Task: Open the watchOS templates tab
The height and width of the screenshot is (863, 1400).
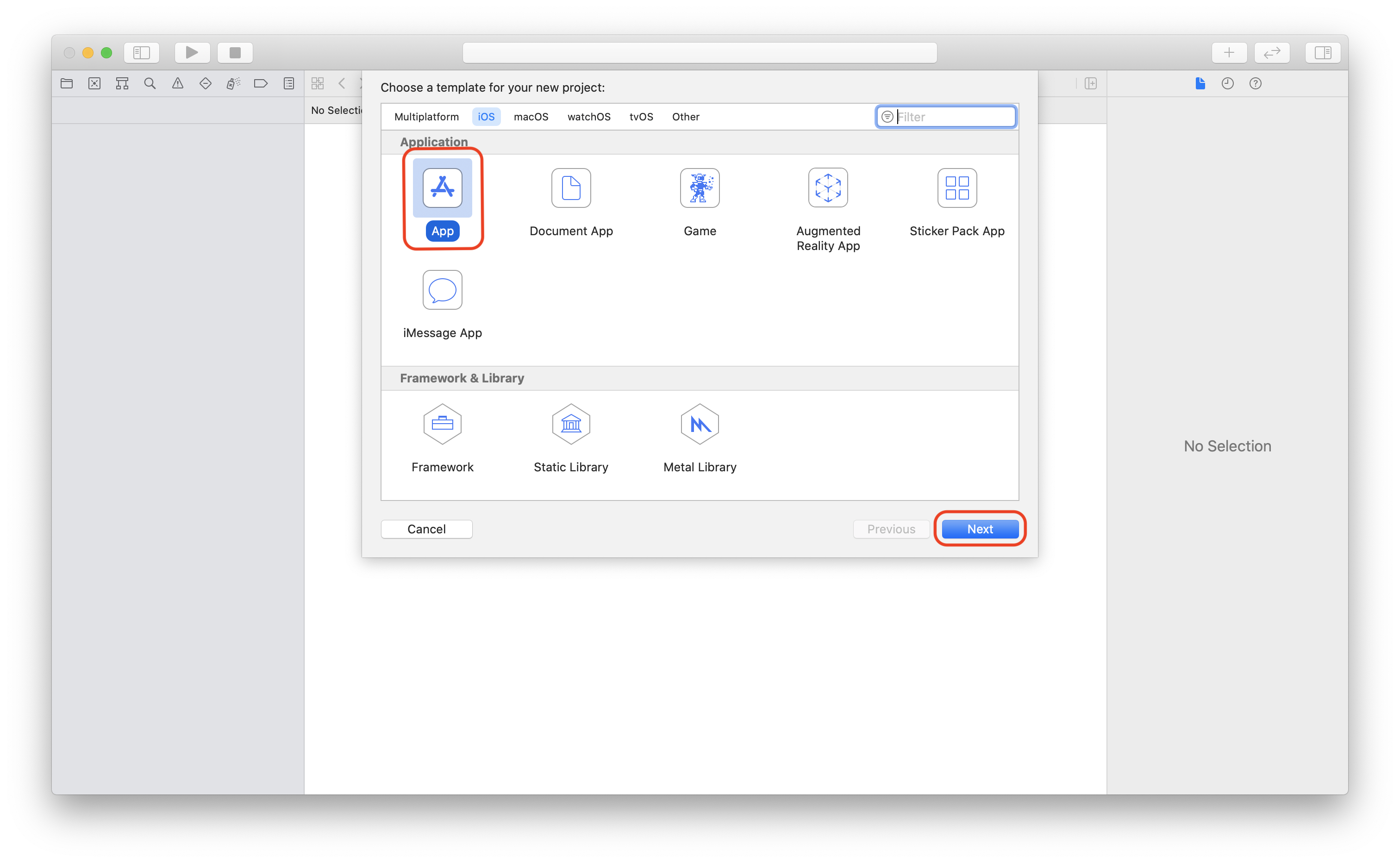Action: (x=588, y=116)
